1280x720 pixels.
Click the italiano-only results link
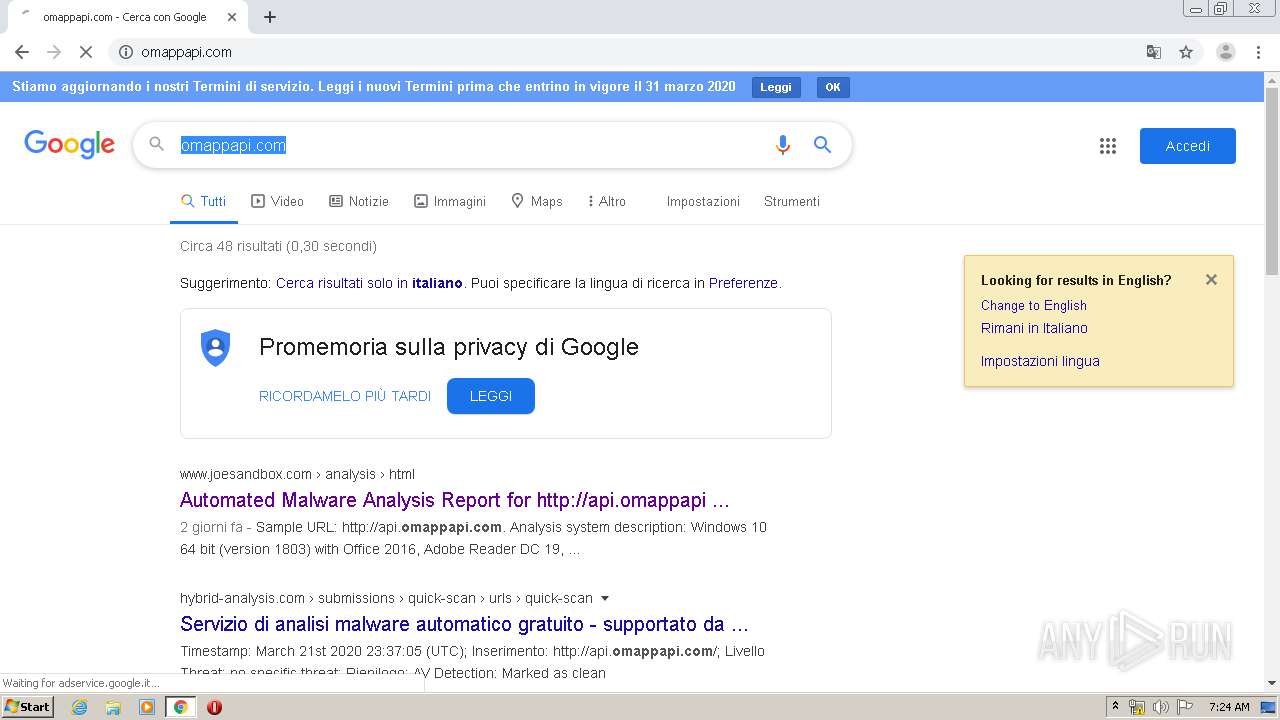[x=369, y=283]
